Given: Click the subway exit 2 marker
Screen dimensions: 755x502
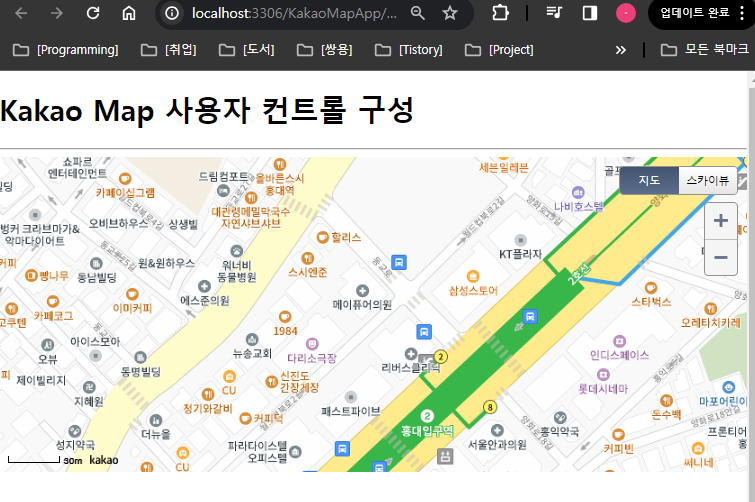Looking at the screenshot, I should click(441, 357).
